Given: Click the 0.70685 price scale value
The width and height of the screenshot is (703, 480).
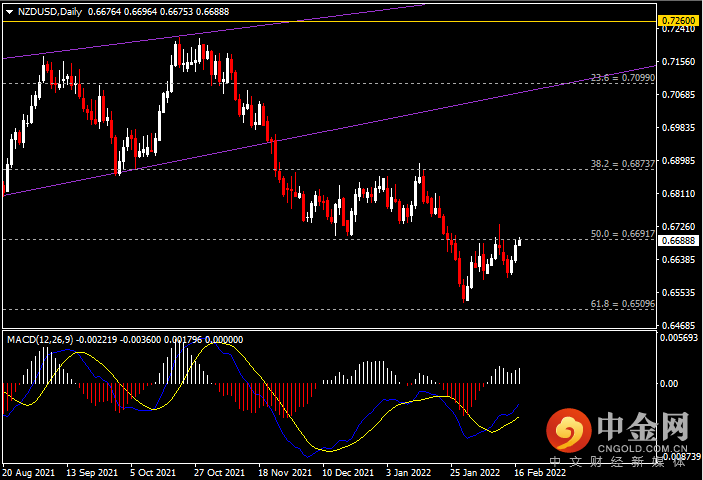Looking at the screenshot, I should [678, 95].
